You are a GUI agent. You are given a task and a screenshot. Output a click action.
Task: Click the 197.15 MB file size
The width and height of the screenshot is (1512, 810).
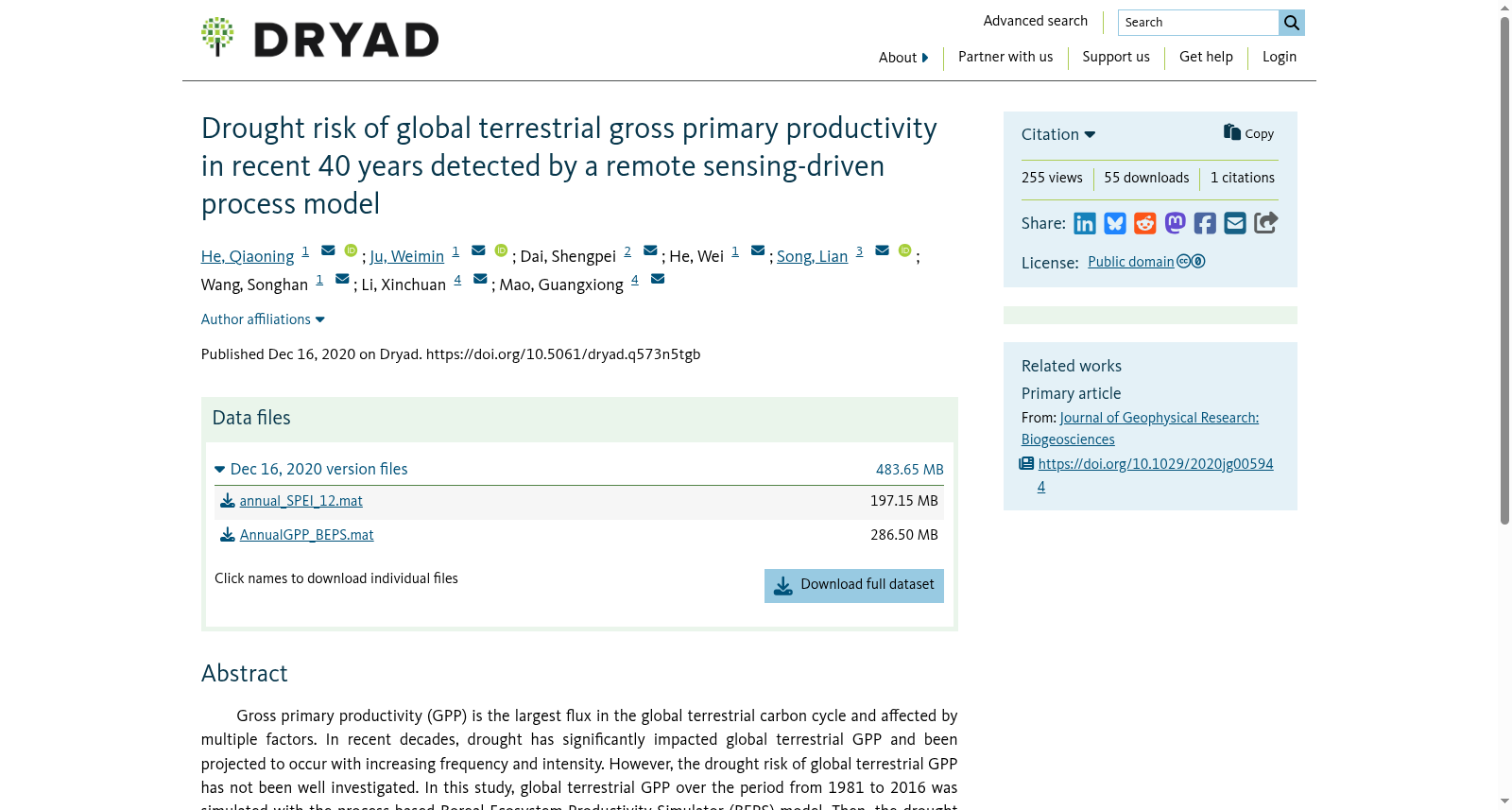coord(904,501)
